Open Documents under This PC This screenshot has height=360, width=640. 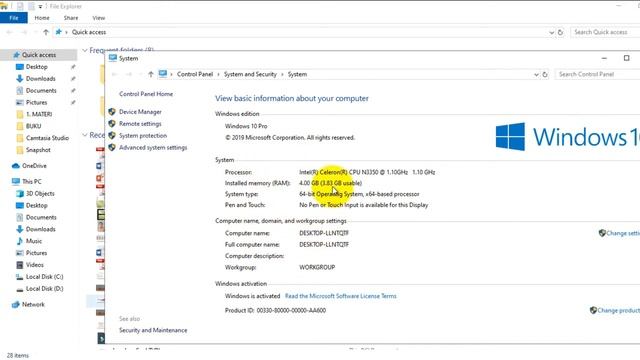tap(41, 217)
